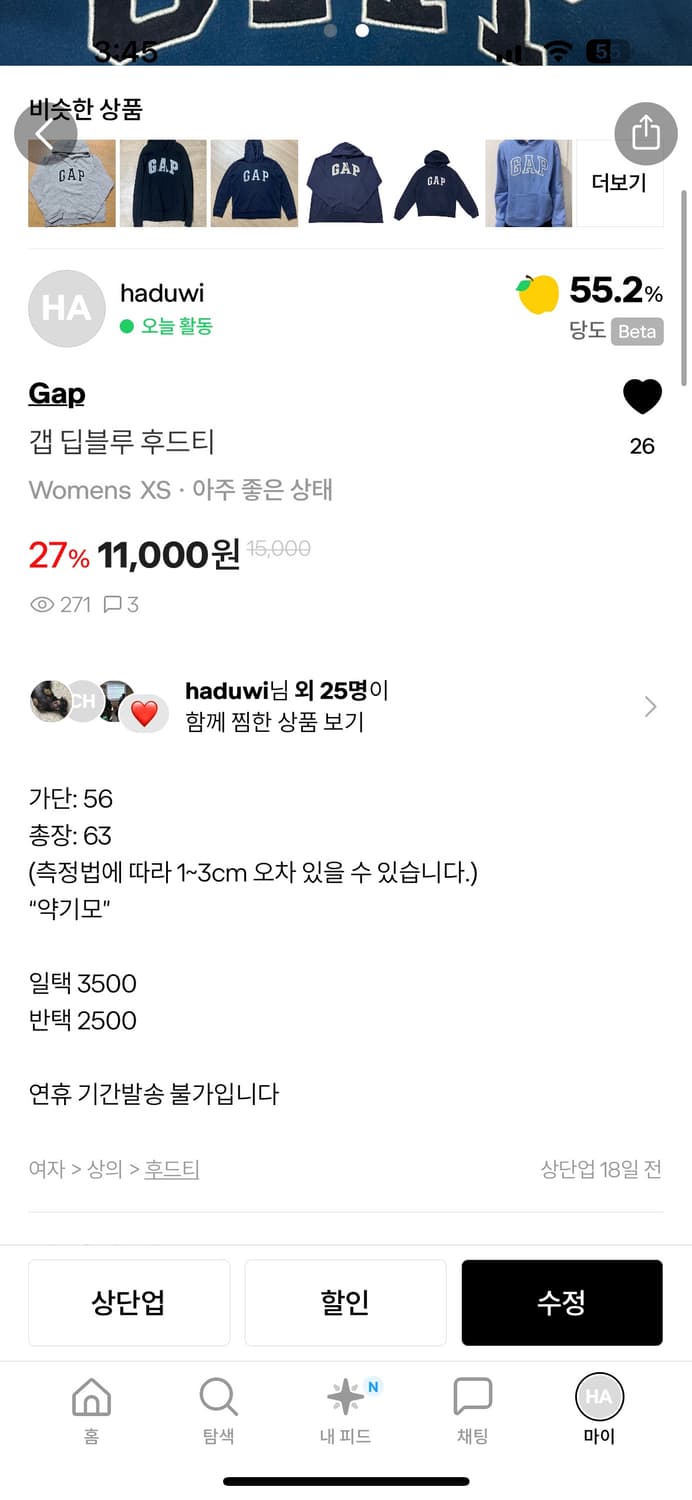The height and width of the screenshot is (1500, 692).
Task: Open the Gap brand link
Action: pyautogui.click(x=57, y=394)
